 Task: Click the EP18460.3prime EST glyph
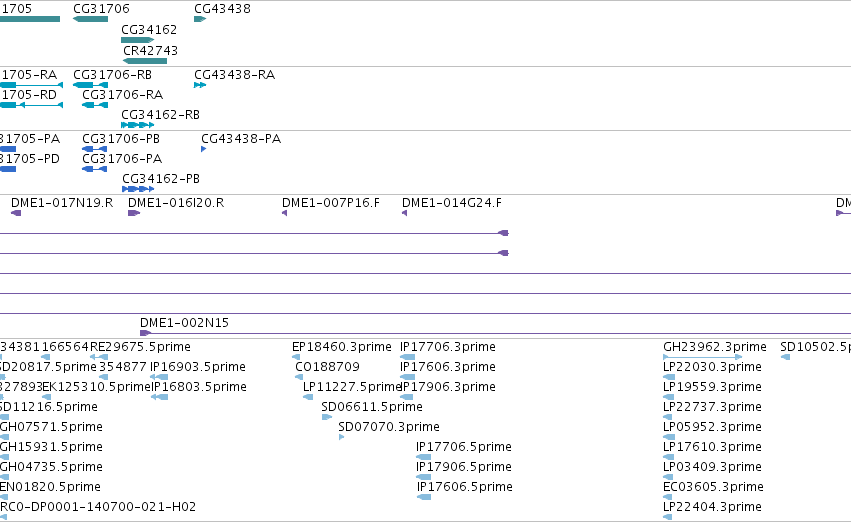[296, 357]
